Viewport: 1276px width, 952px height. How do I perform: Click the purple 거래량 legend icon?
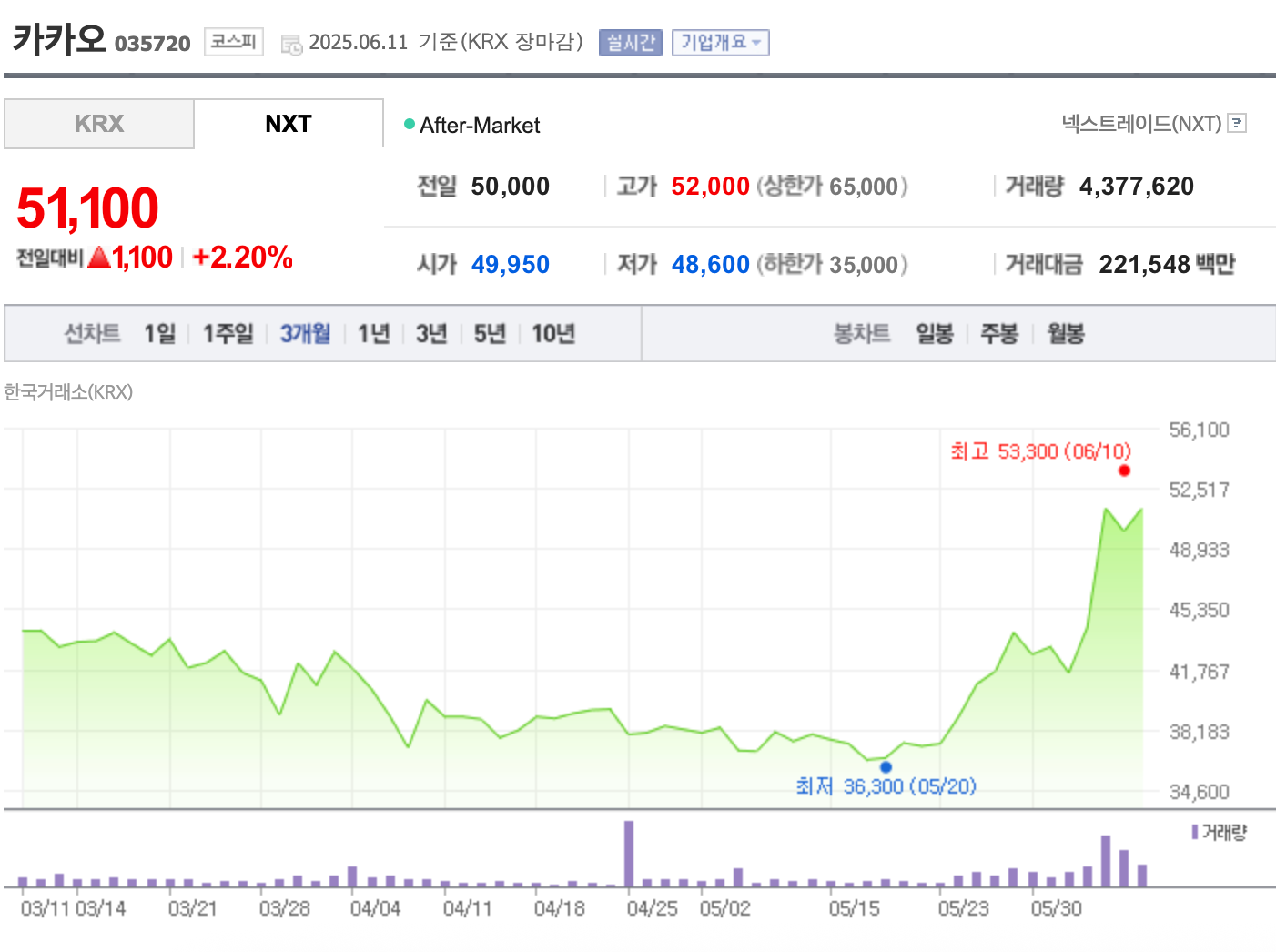click(x=1194, y=832)
